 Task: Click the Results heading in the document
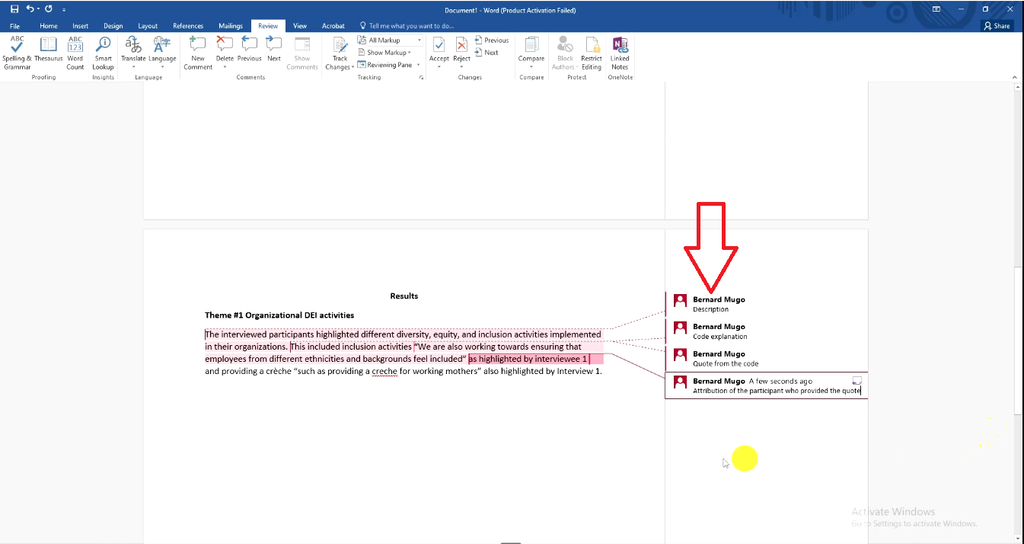[x=404, y=296]
